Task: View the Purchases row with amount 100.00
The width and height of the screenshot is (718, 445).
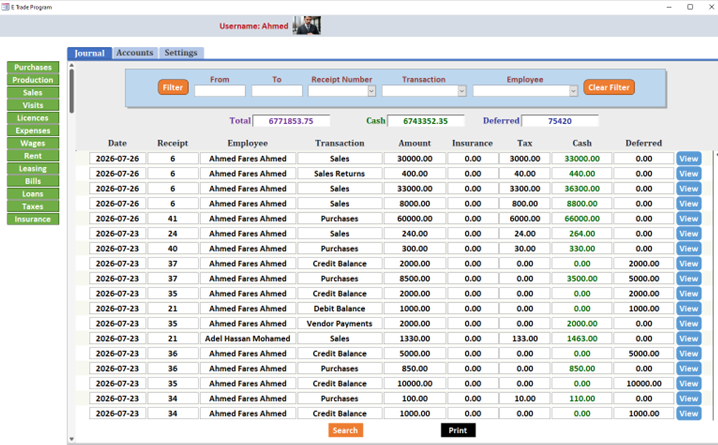Action: (x=689, y=399)
